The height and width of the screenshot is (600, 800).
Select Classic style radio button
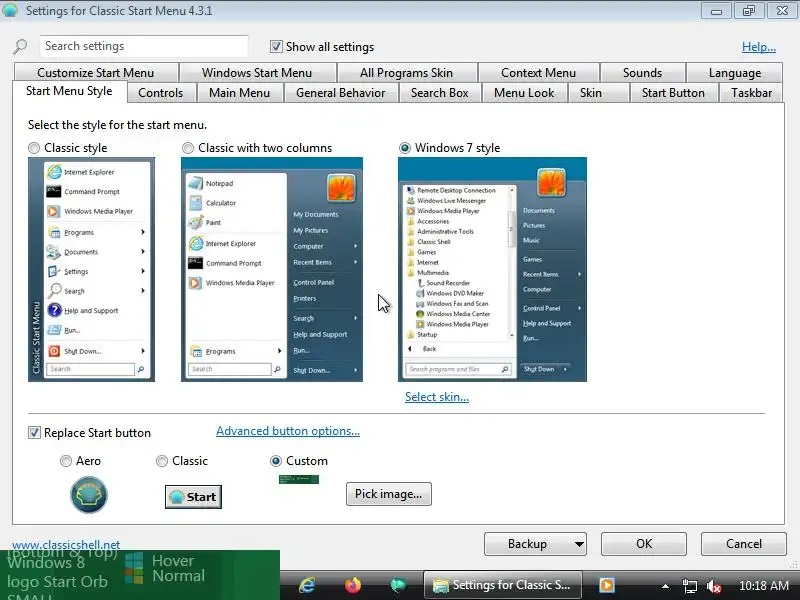click(34, 148)
